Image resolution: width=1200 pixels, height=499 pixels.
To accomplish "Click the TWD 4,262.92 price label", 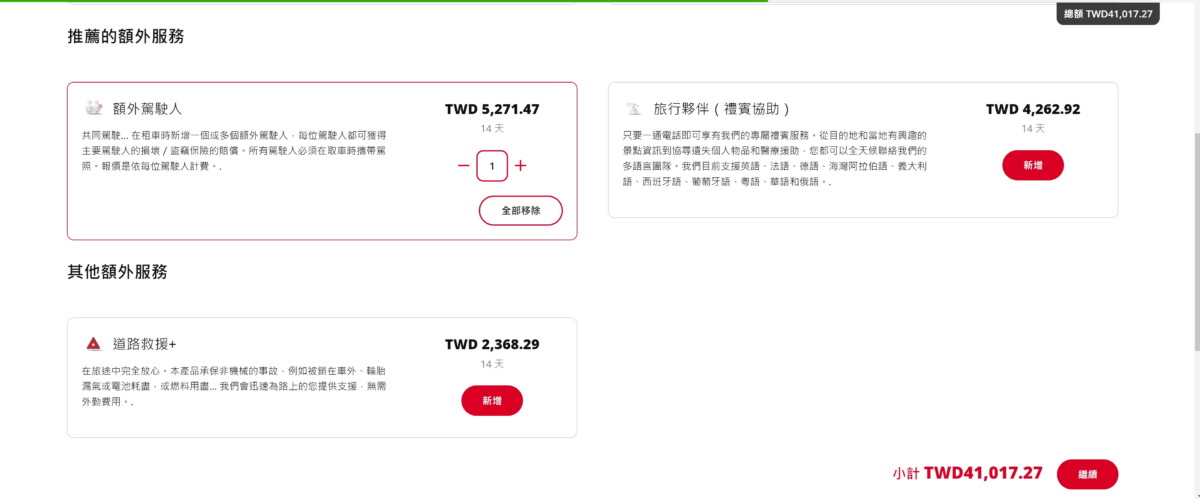I will (x=1032, y=109).
